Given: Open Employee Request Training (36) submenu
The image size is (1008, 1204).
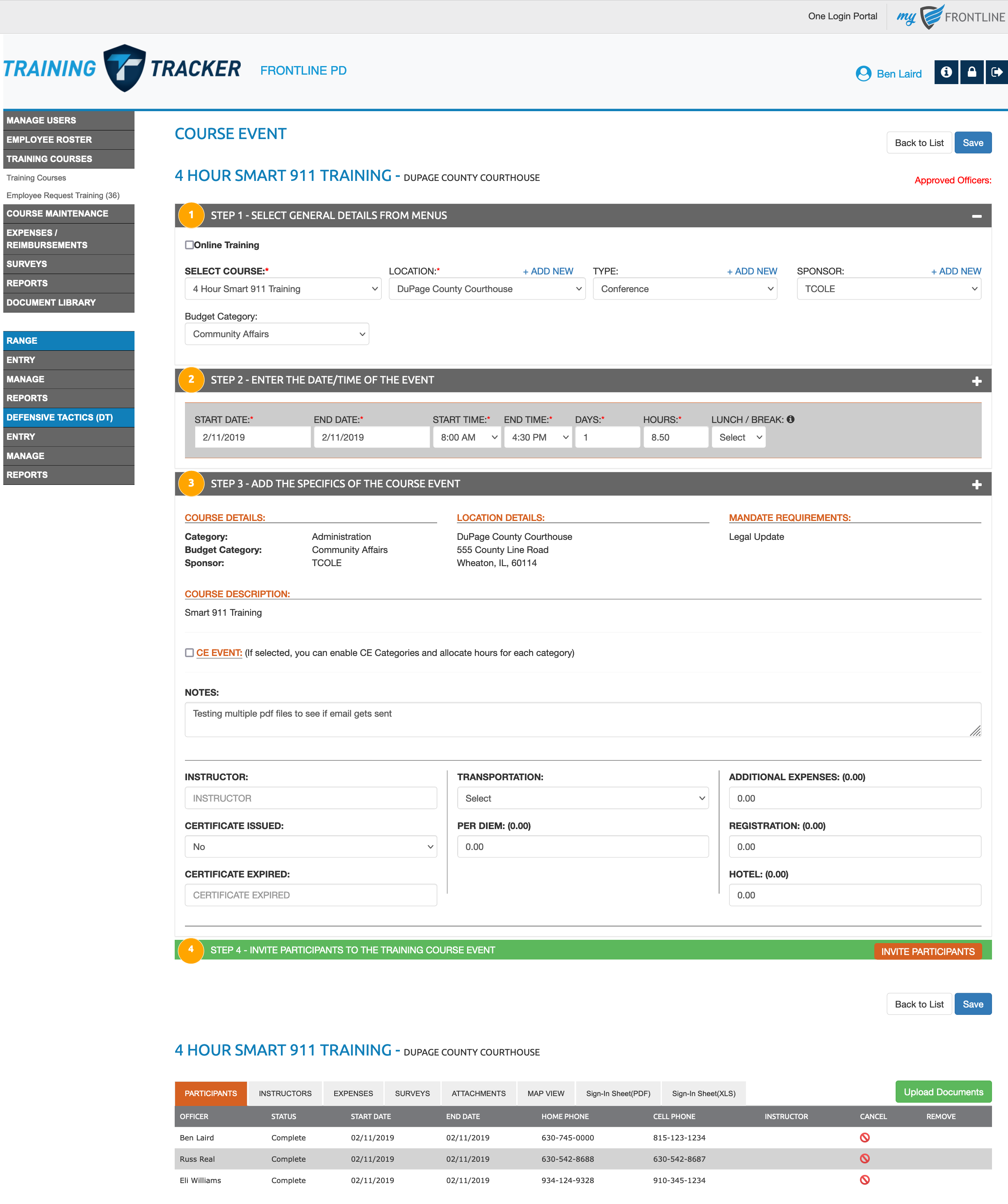Looking at the screenshot, I should click(63, 195).
